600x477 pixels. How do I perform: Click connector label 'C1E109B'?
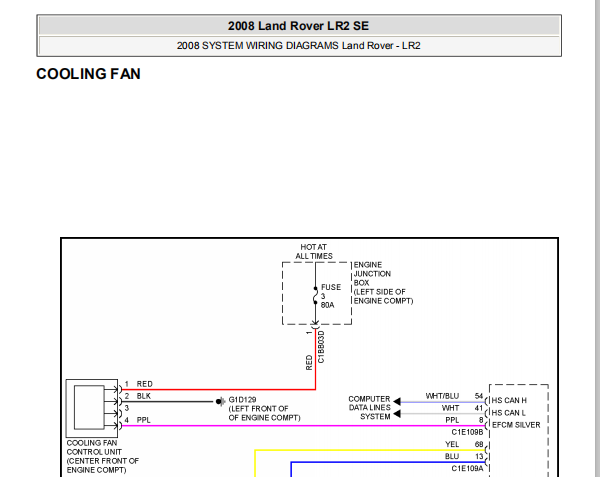point(467,432)
